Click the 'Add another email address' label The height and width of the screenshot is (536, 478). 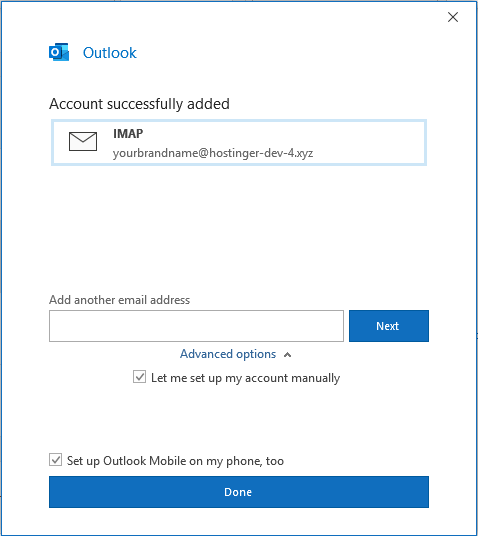click(x=119, y=300)
